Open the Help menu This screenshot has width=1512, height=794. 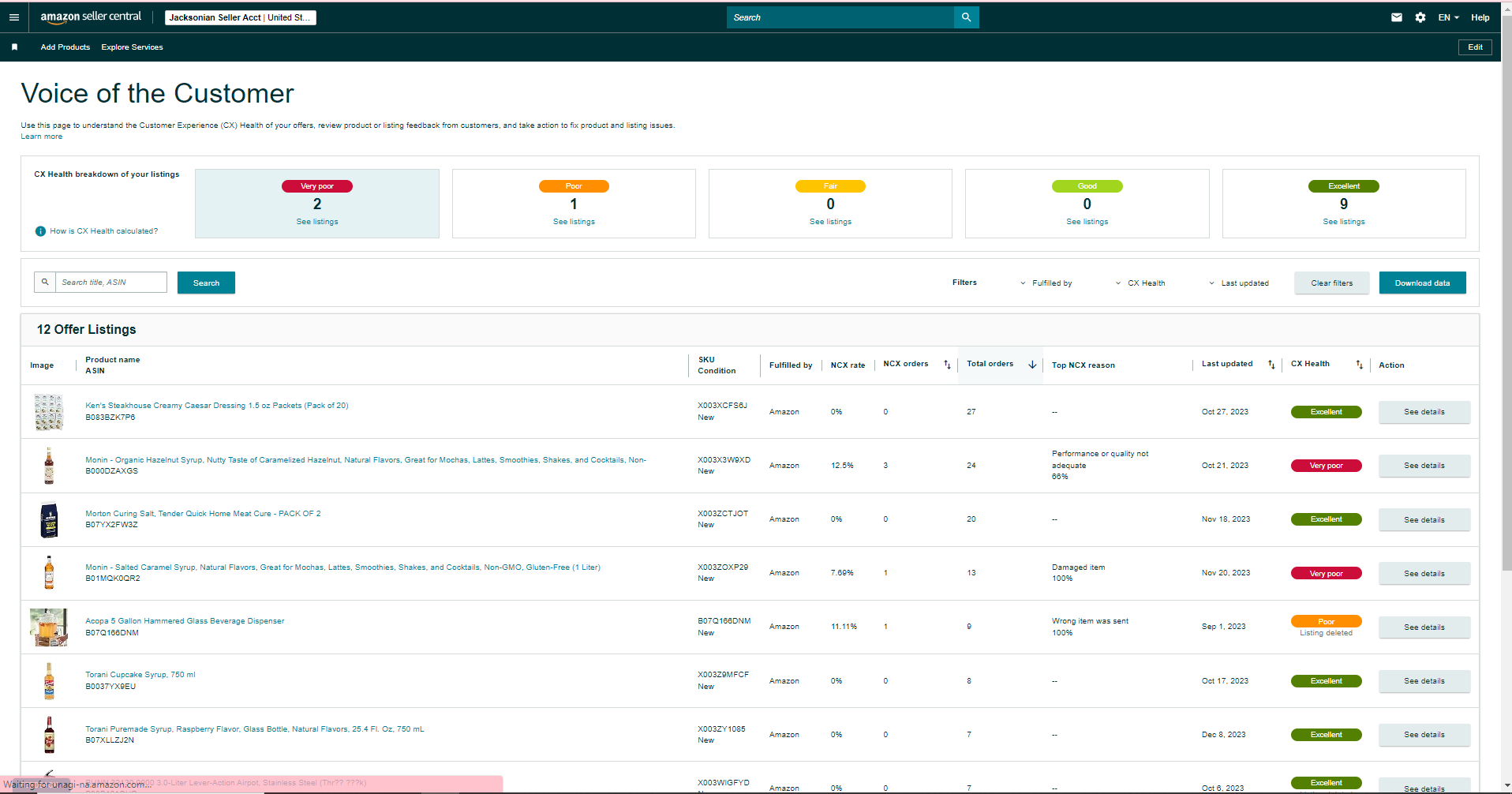[x=1480, y=17]
